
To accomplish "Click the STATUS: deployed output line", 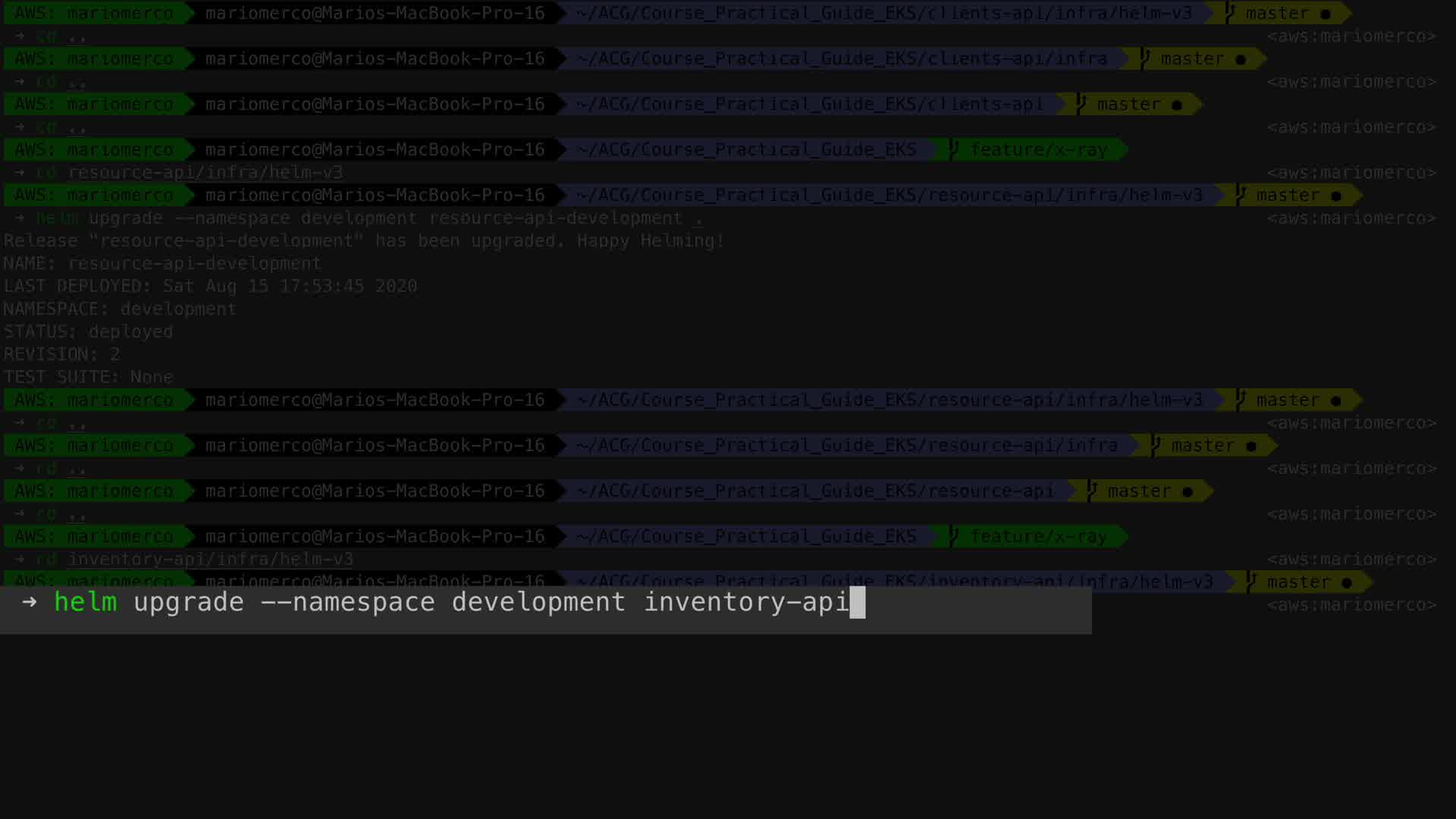I will point(88,332).
